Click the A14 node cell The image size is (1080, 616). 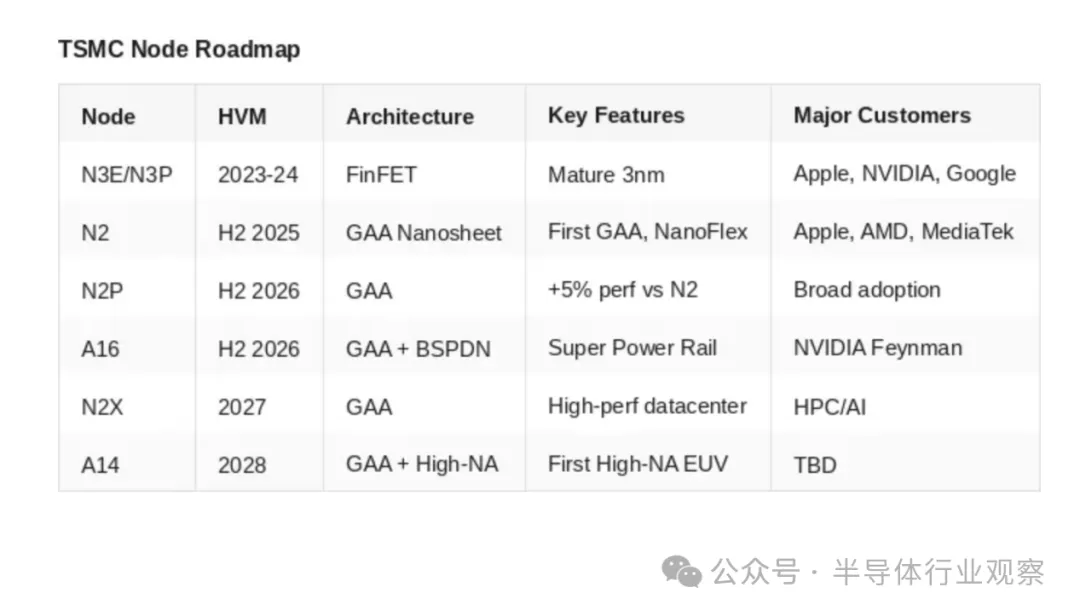(102, 465)
